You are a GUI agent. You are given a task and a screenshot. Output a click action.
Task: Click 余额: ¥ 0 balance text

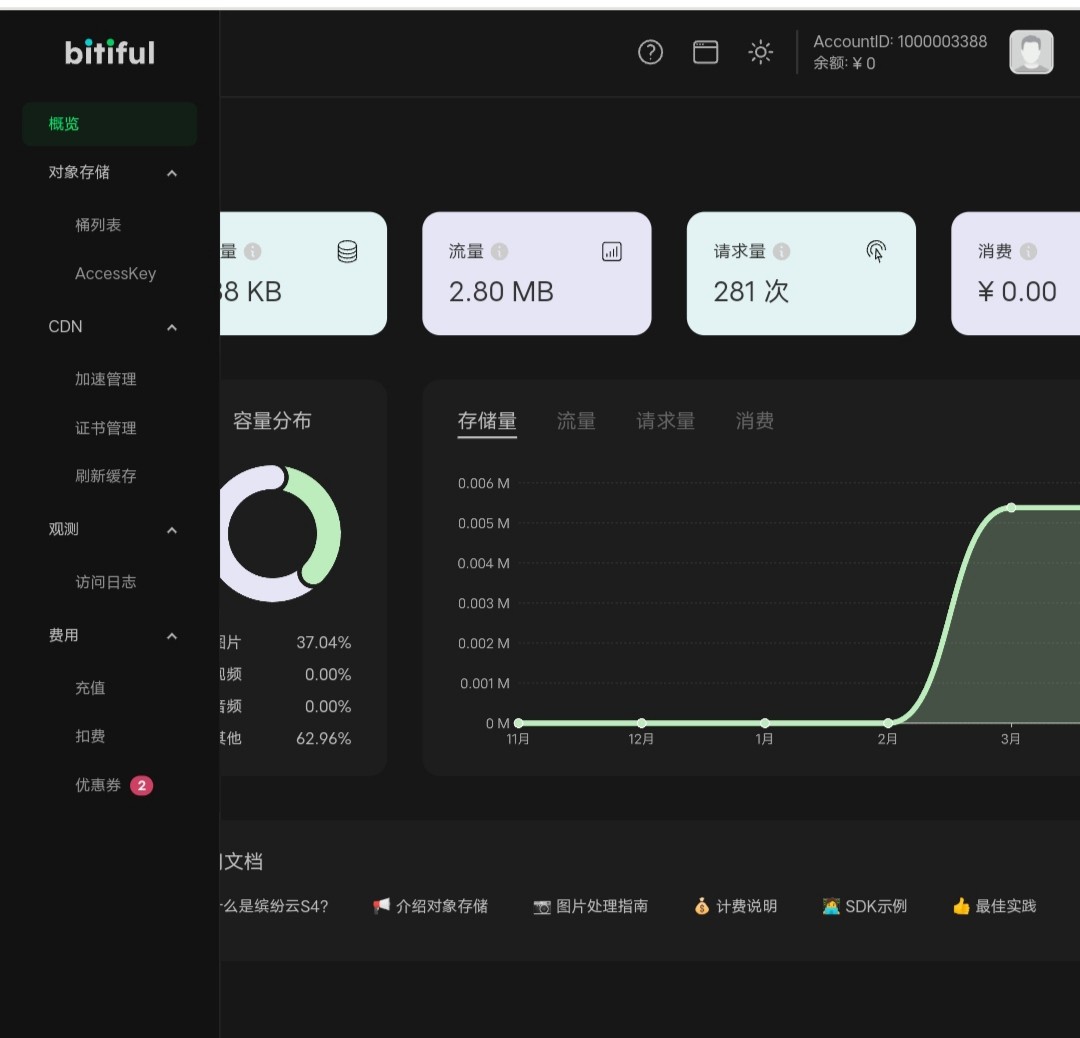click(844, 63)
